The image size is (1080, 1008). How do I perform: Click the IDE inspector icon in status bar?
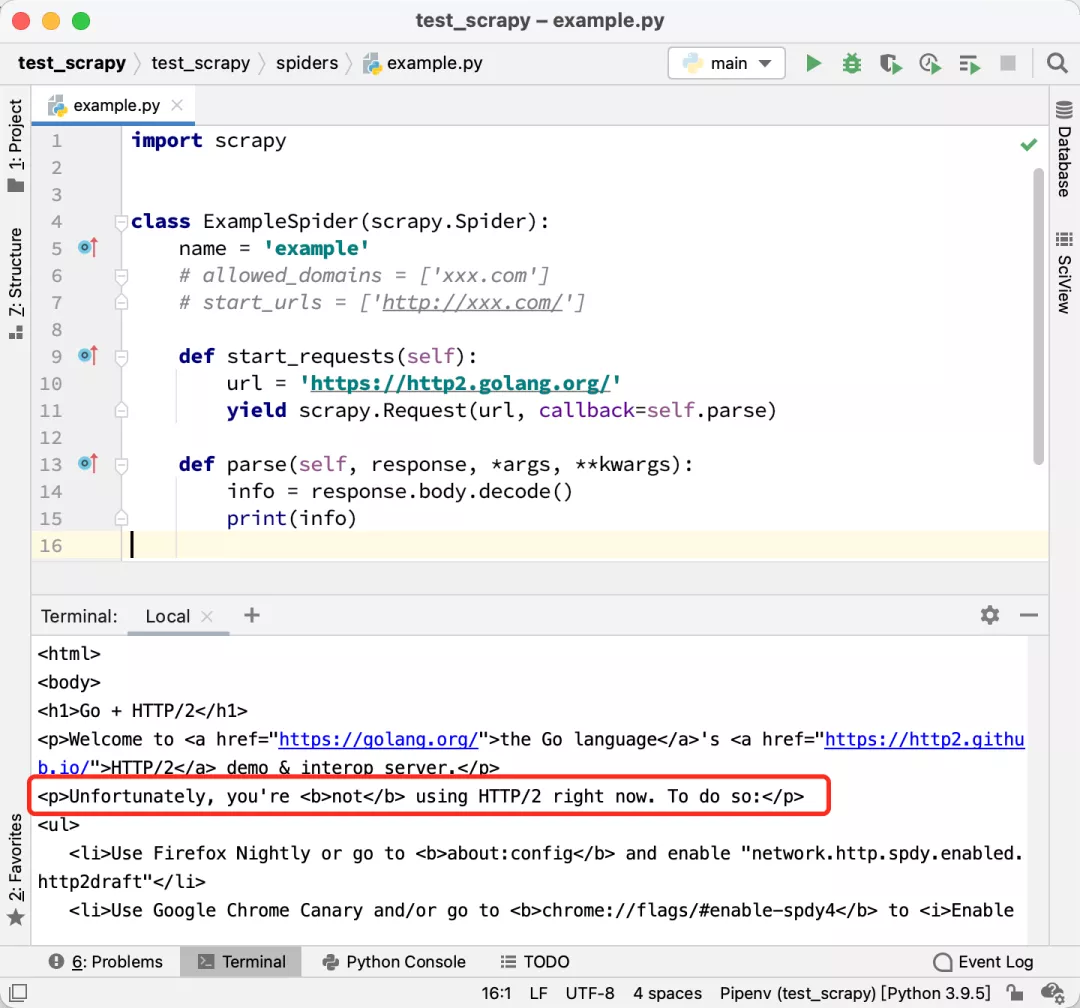[1052, 992]
